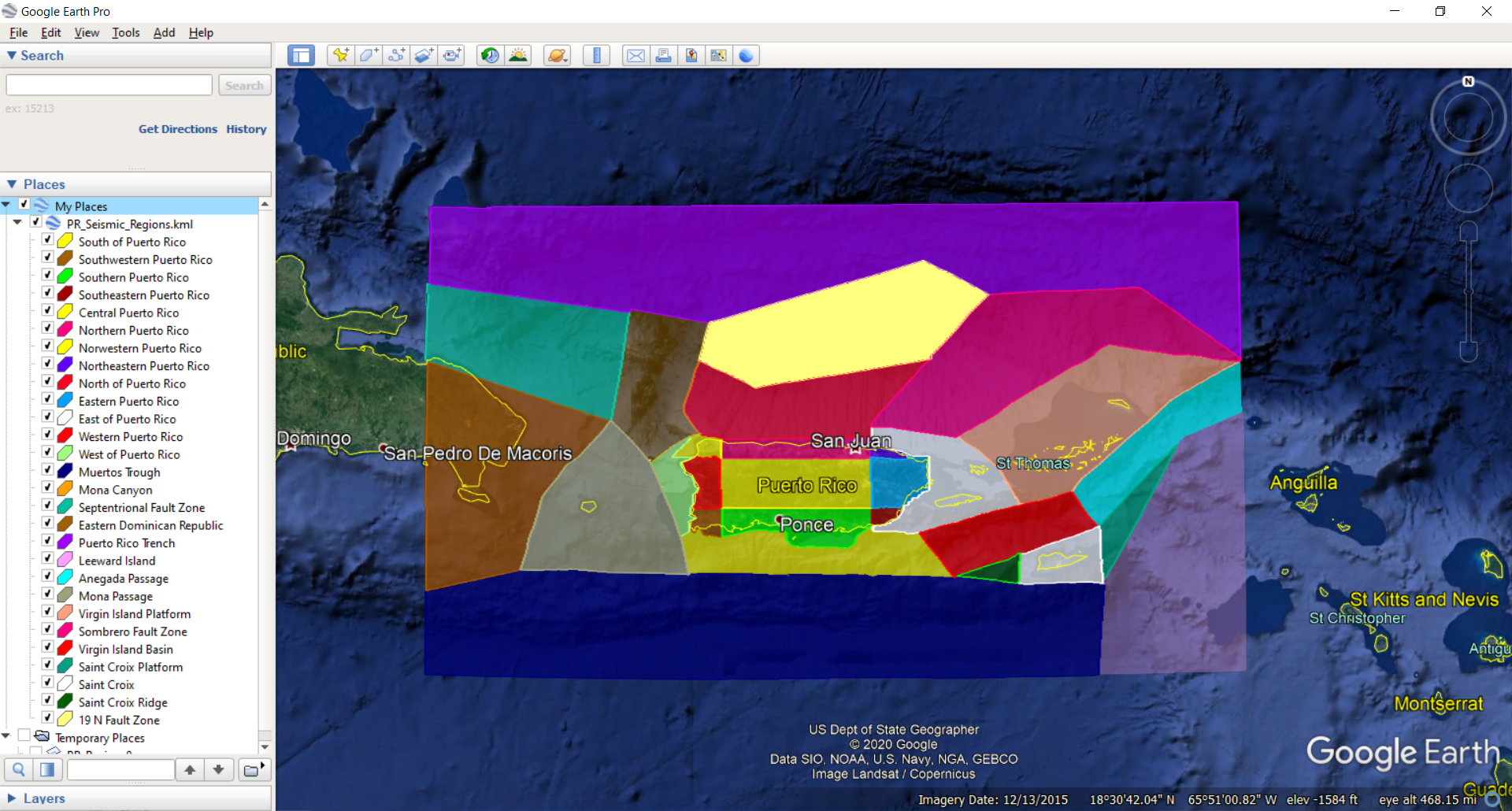Uncheck the Muertos Trough place
The height and width of the screenshot is (811, 1512).
(x=48, y=470)
